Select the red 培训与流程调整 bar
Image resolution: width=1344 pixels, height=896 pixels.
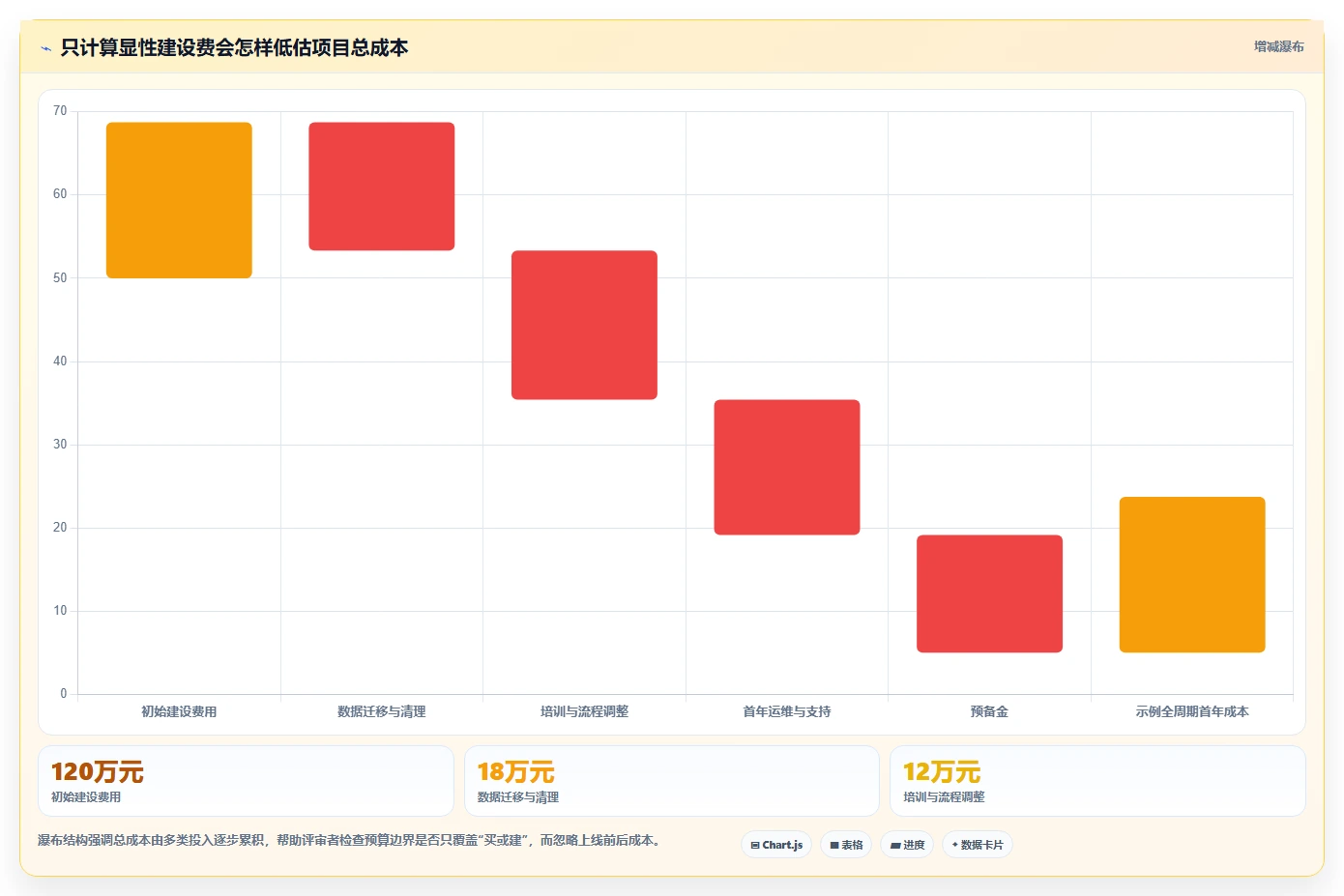point(584,325)
